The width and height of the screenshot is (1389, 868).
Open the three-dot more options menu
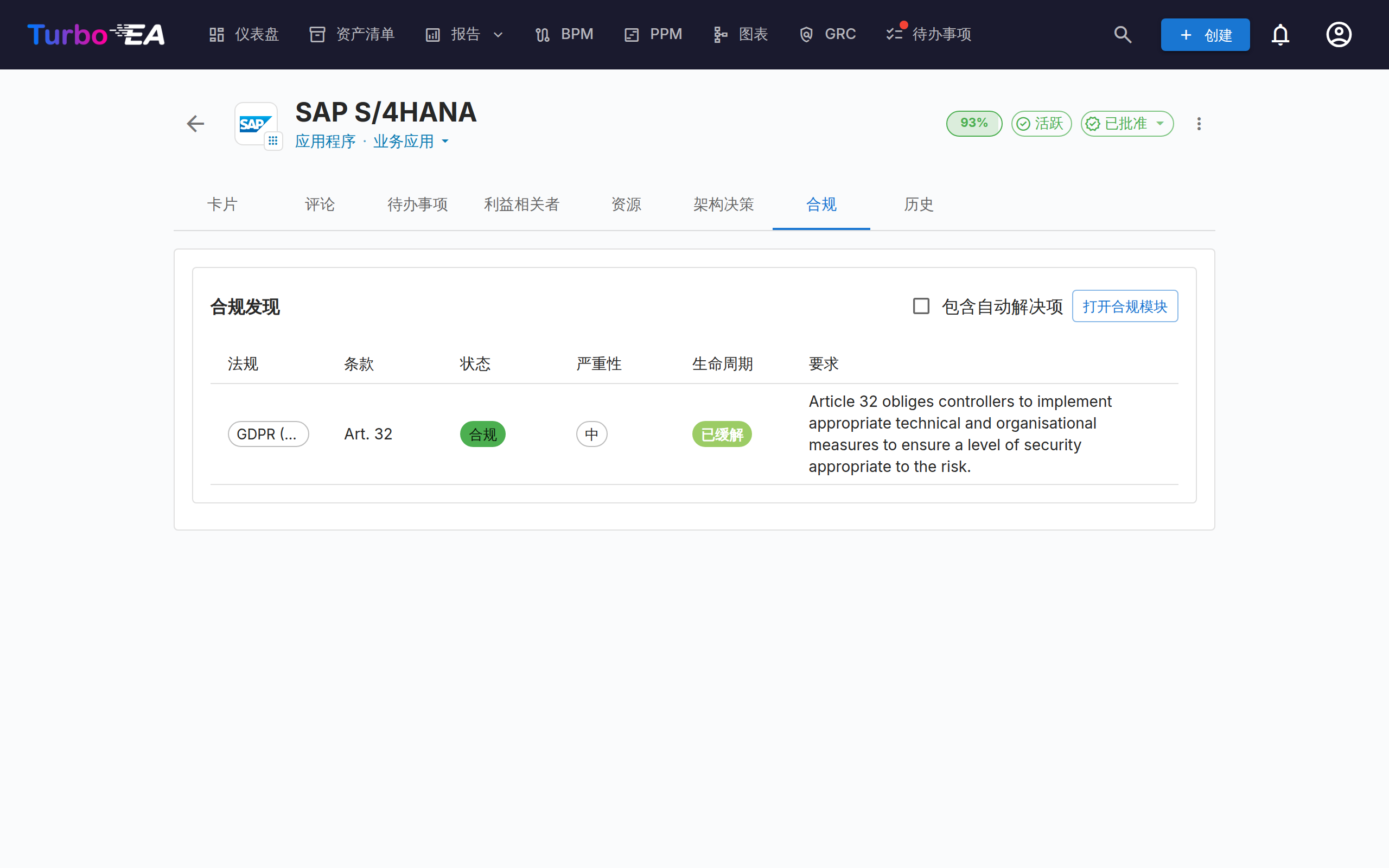coord(1199,124)
